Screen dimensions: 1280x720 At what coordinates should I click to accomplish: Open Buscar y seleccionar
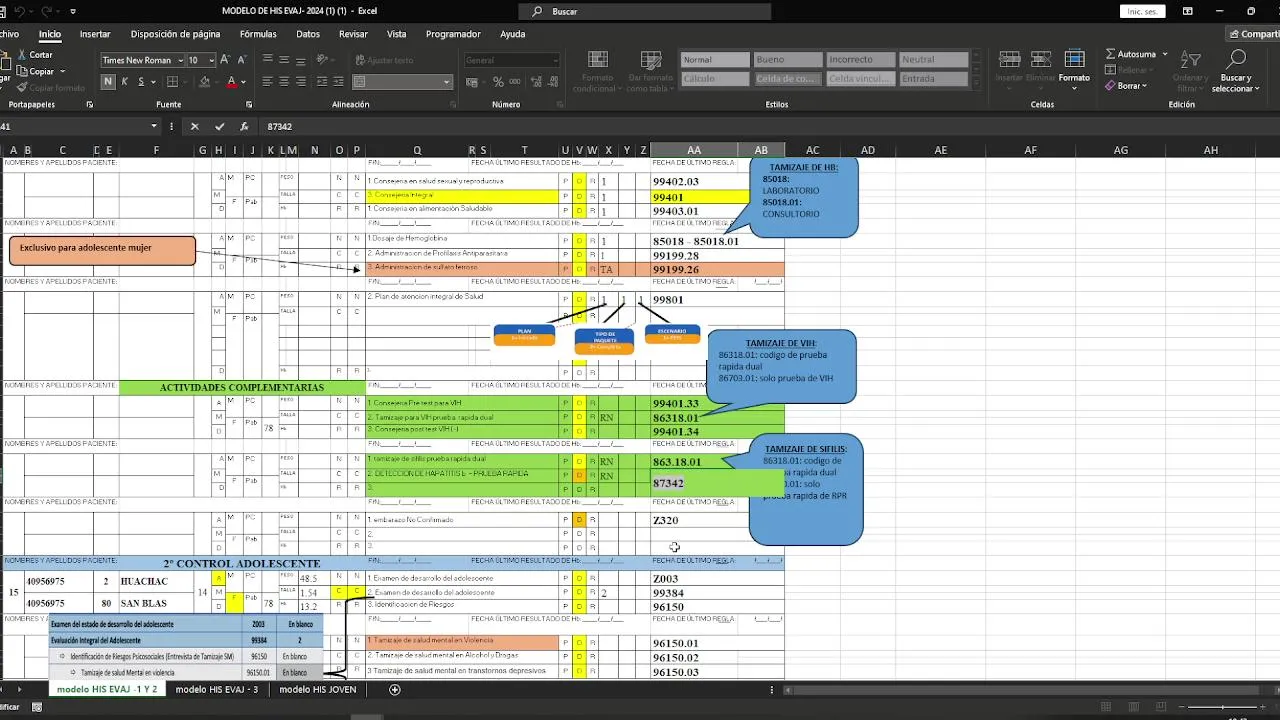tap(1236, 71)
